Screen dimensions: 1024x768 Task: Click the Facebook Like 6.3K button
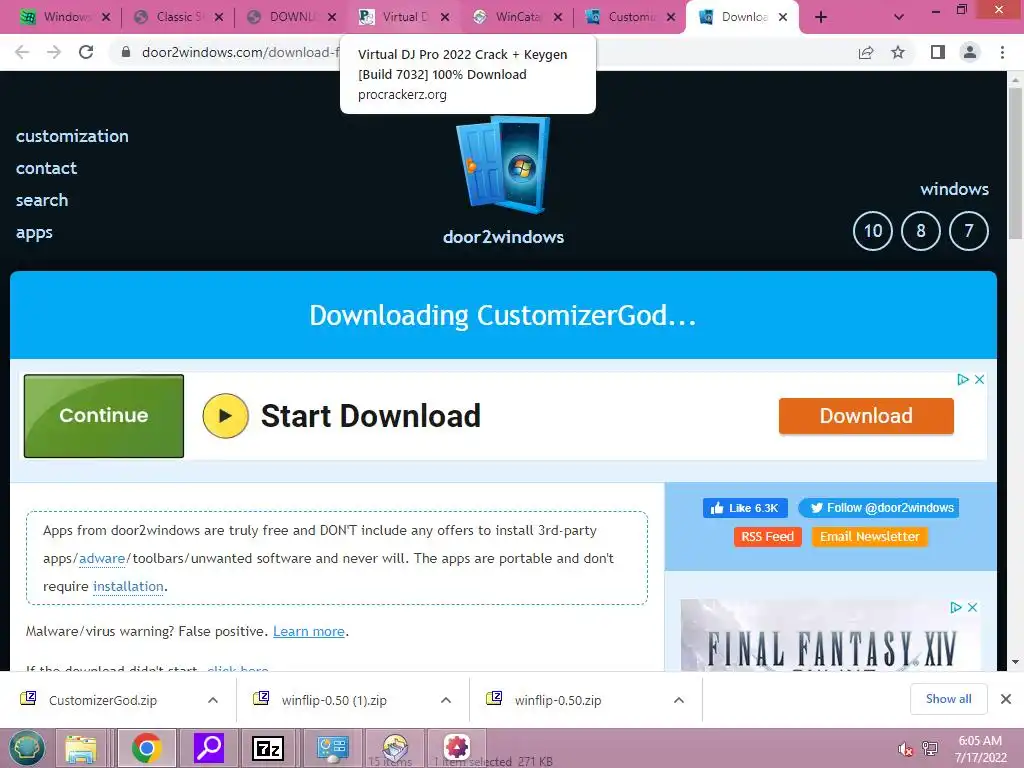pyautogui.click(x=745, y=507)
